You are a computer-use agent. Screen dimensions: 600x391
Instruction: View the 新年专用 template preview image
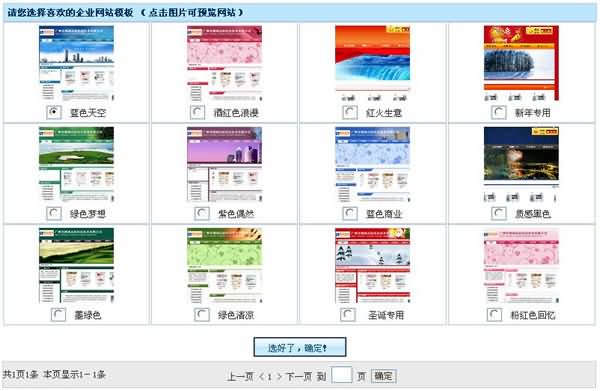tap(521, 63)
